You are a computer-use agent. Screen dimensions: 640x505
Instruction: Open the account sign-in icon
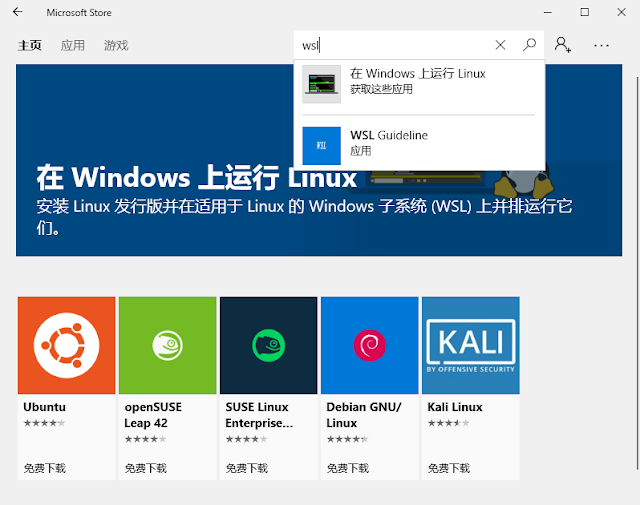[x=562, y=44]
